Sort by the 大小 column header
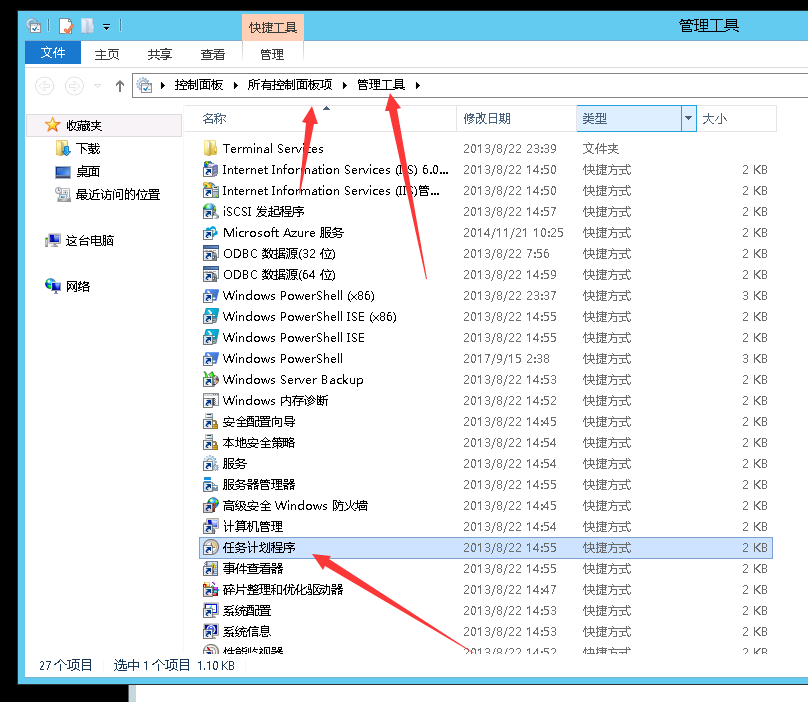Image resolution: width=808 pixels, height=702 pixels. 737,119
